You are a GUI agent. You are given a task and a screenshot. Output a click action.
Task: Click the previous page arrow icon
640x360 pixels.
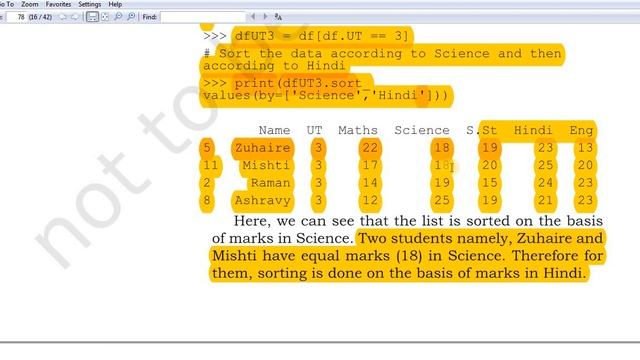pos(63,17)
